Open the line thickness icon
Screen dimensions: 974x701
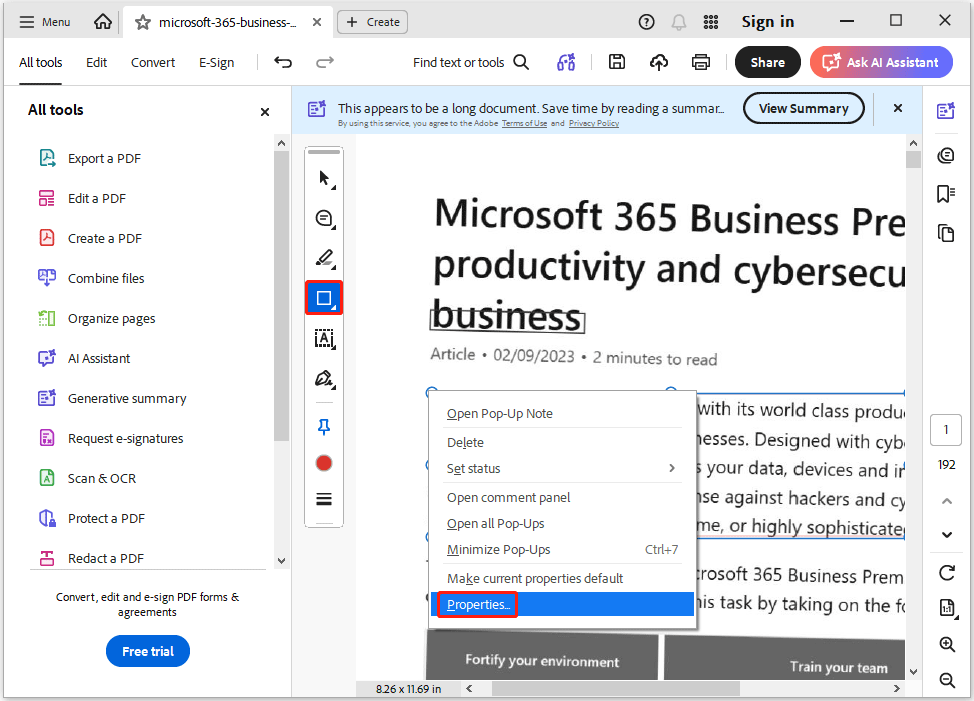[324, 499]
